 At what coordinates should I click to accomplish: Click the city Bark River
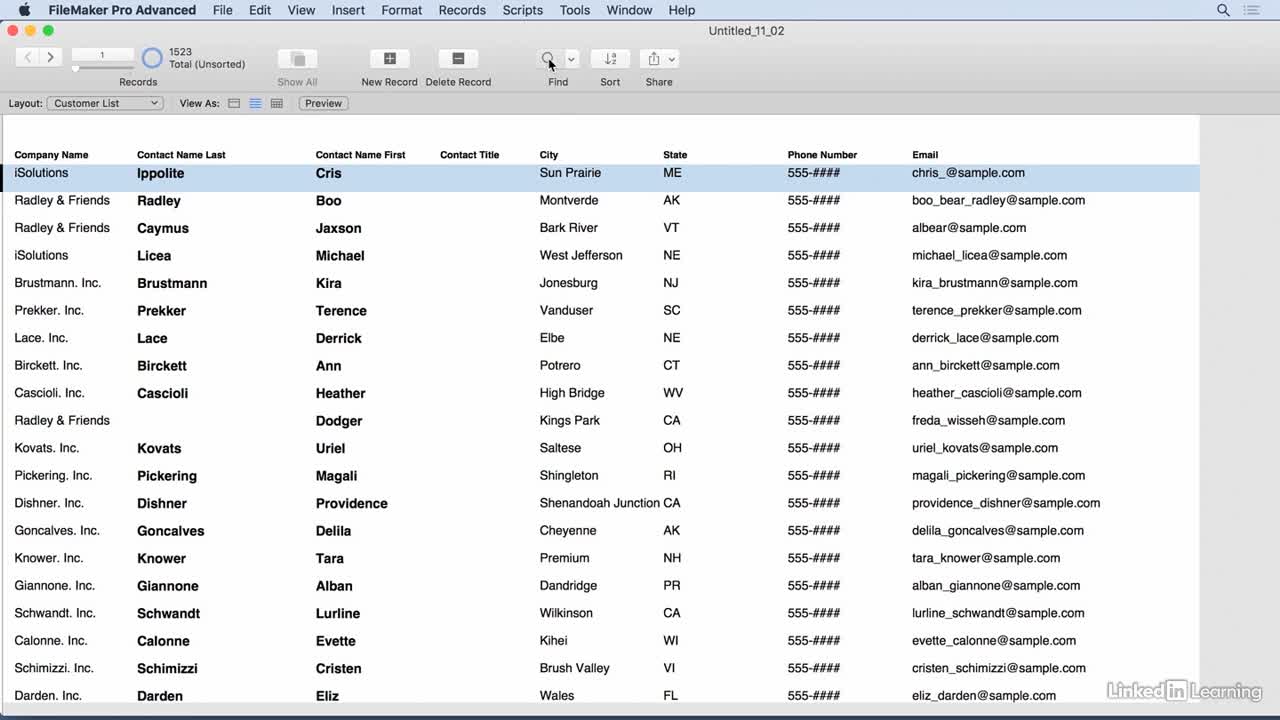click(x=569, y=228)
